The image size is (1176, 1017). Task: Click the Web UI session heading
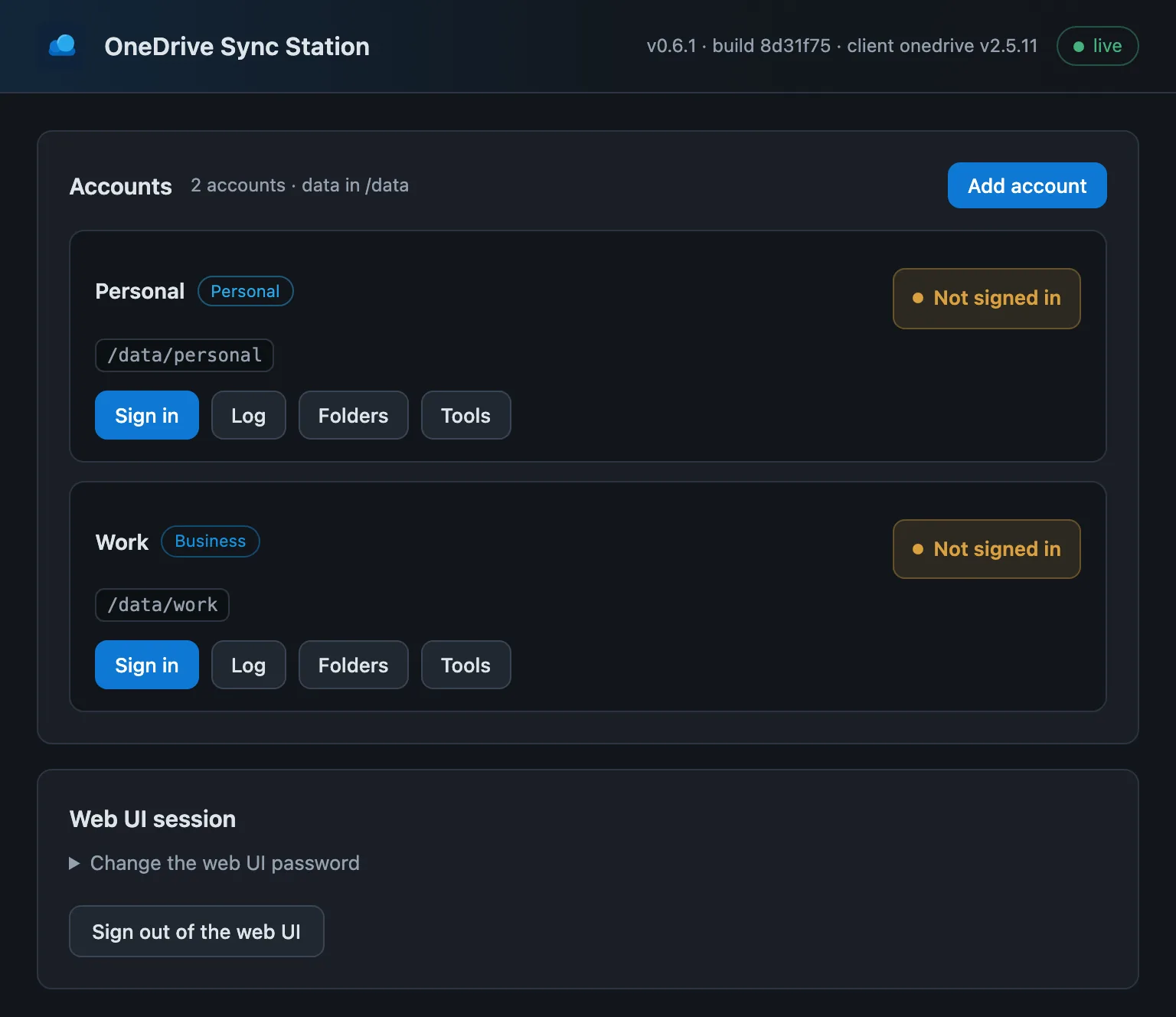pyautogui.click(x=153, y=819)
